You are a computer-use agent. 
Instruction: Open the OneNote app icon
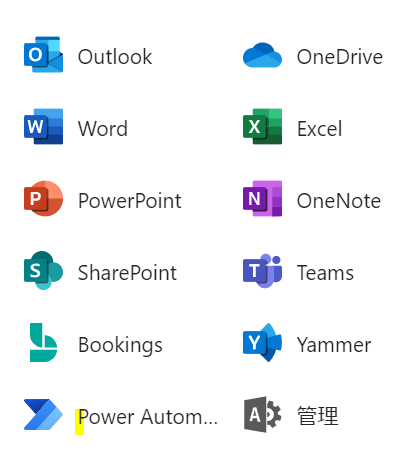pos(262,198)
